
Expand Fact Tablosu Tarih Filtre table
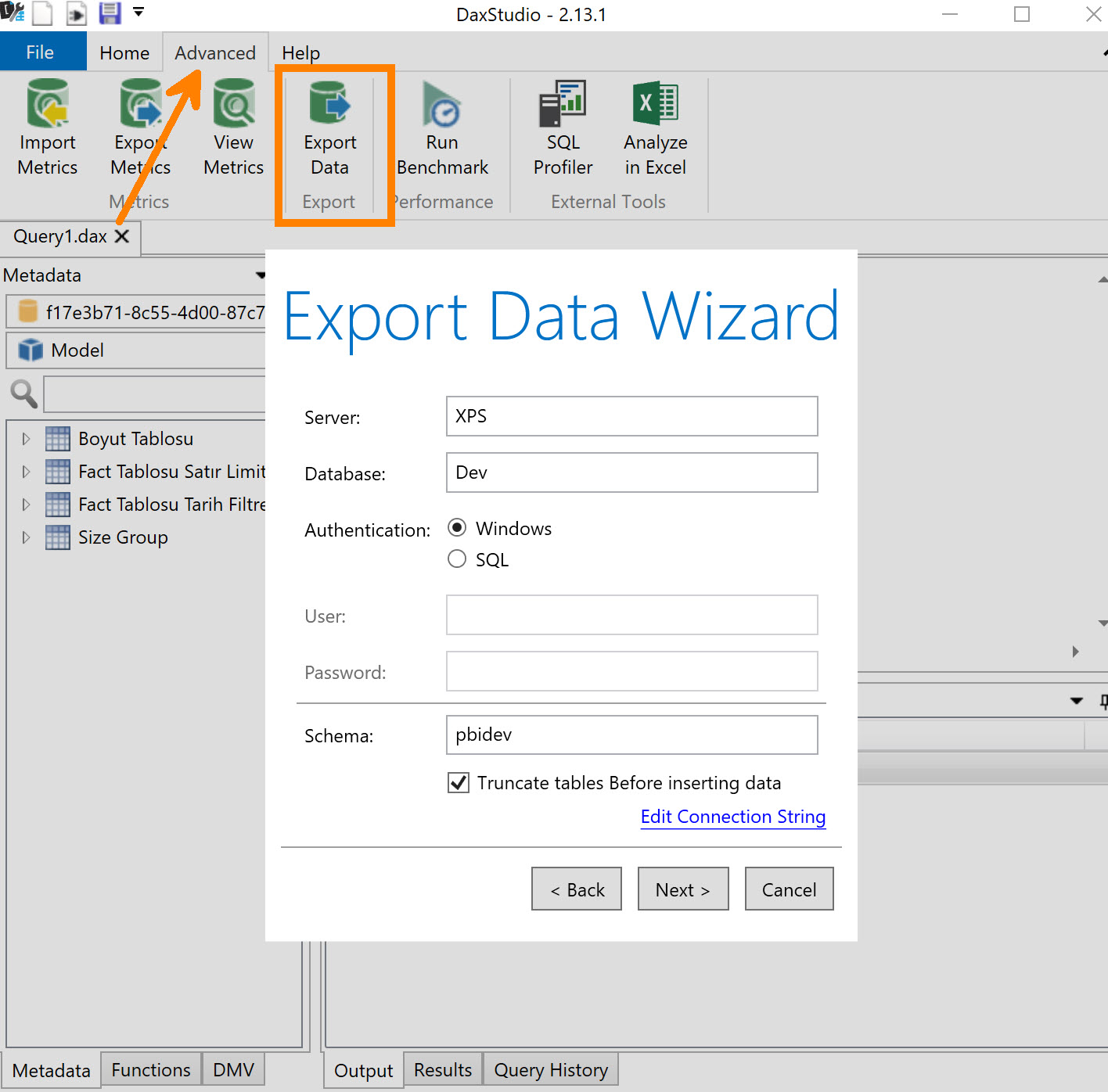click(x=26, y=505)
